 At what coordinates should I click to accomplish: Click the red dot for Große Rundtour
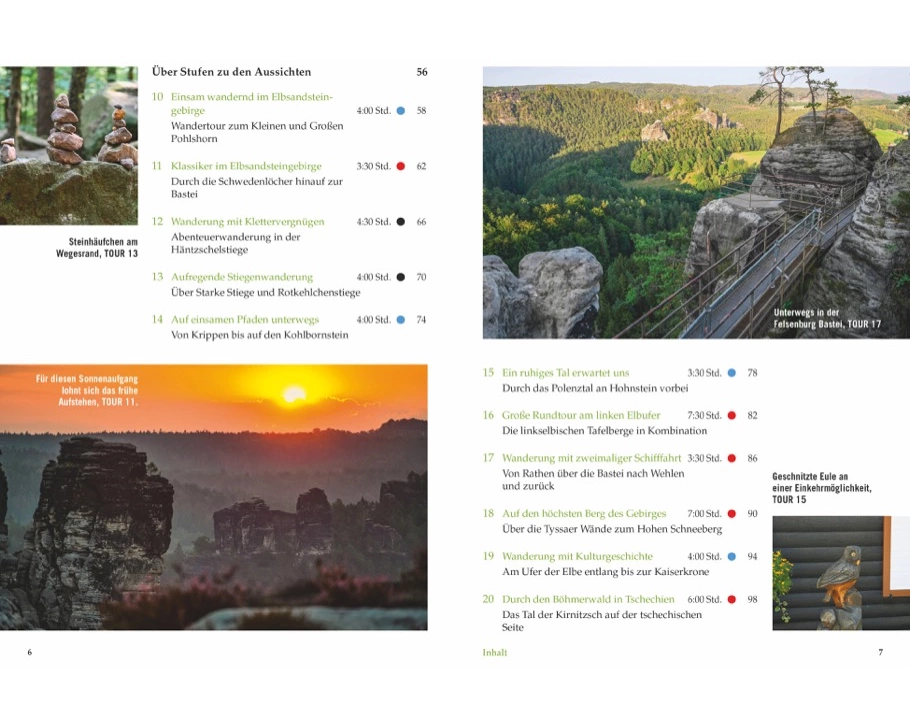[x=731, y=415]
